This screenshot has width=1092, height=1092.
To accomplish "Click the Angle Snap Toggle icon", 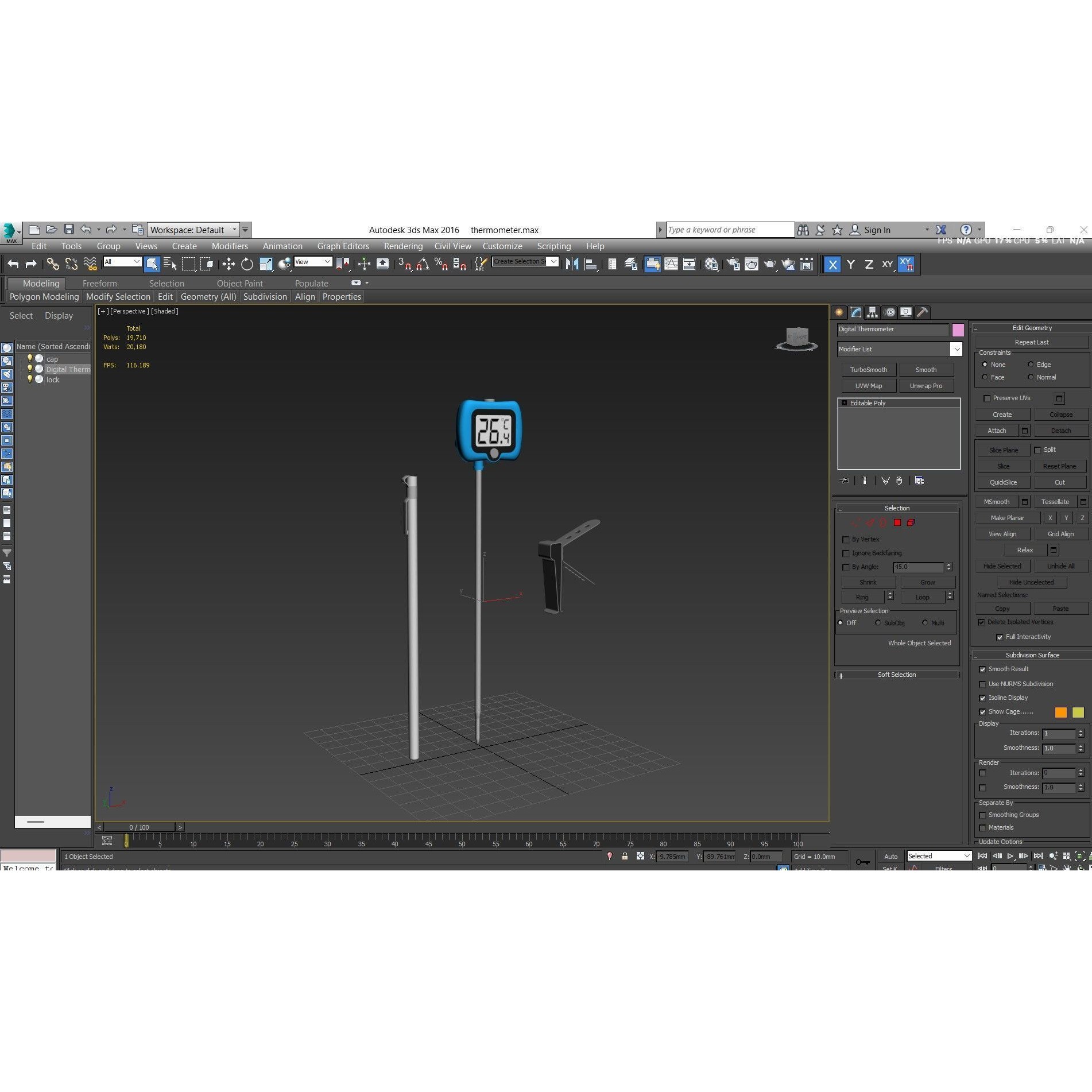I will [423, 264].
